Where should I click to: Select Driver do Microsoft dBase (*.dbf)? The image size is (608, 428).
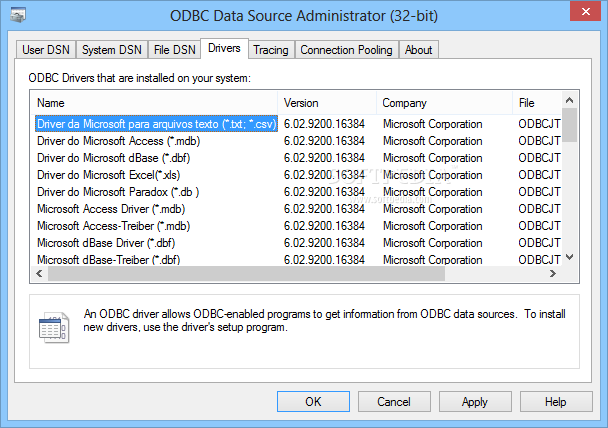click(x=113, y=158)
